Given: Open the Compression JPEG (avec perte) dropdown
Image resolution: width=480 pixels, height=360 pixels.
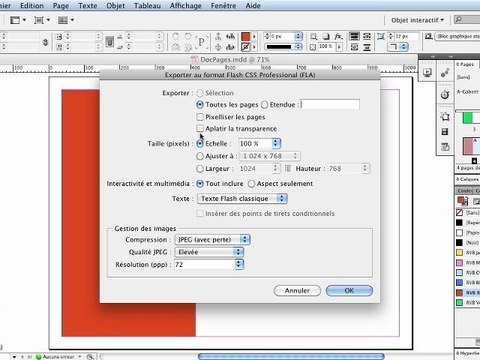Looking at the screenshot, I should (212, 240).
